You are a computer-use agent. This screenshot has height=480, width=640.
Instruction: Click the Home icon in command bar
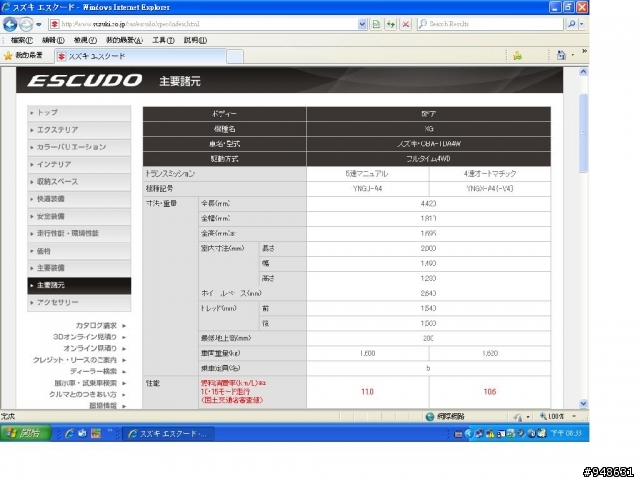tap(561, 55)
